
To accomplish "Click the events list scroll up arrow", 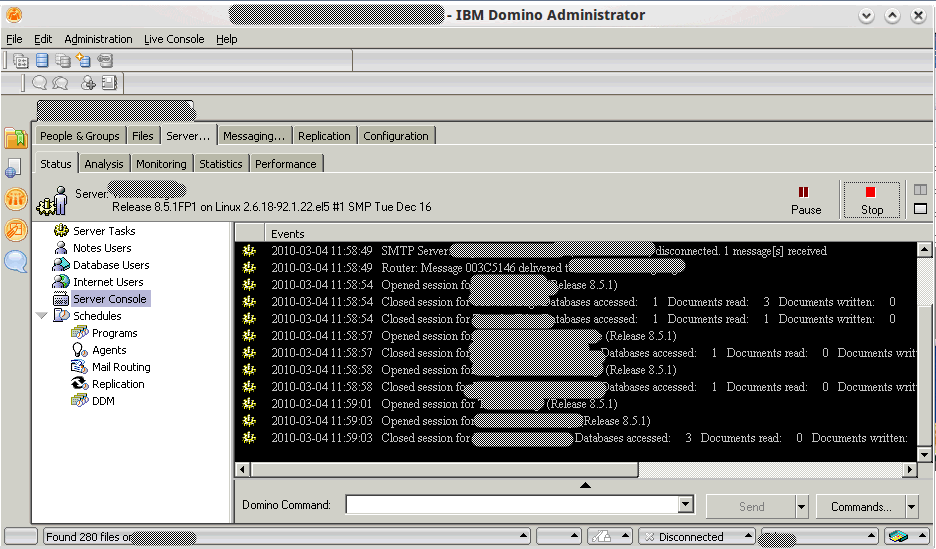I will 924,249.
